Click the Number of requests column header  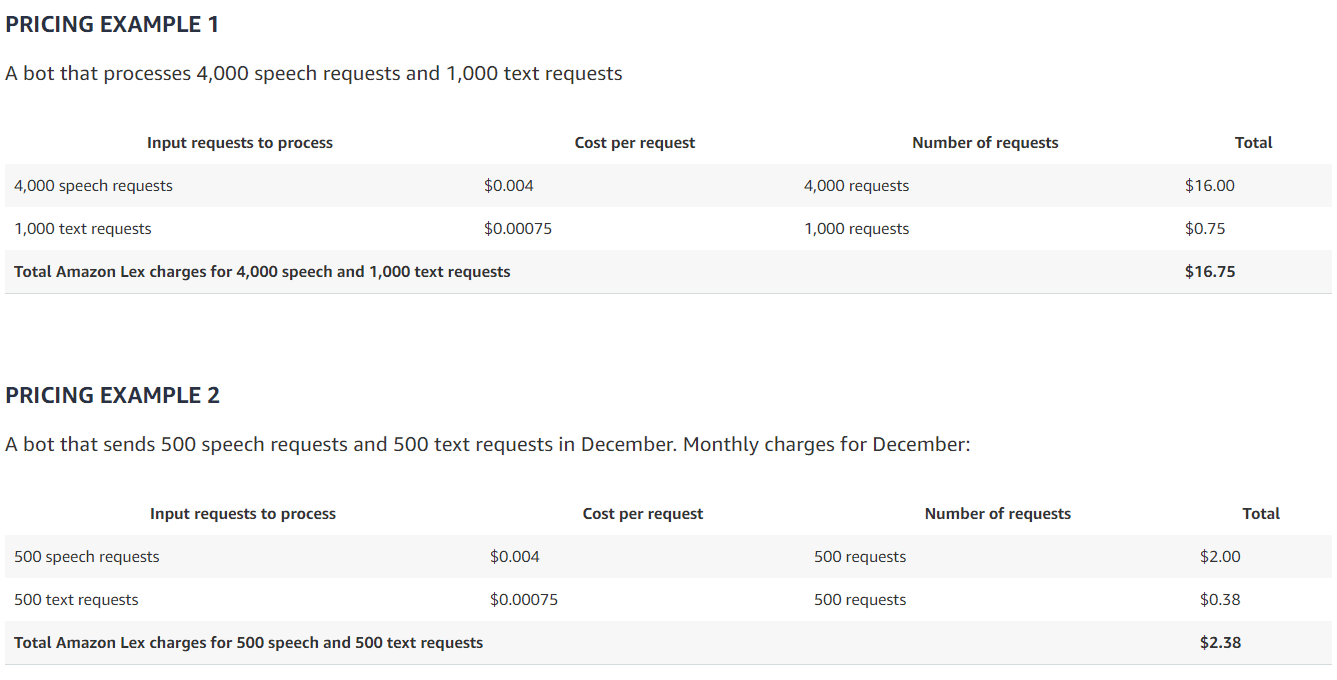point(985,142)
